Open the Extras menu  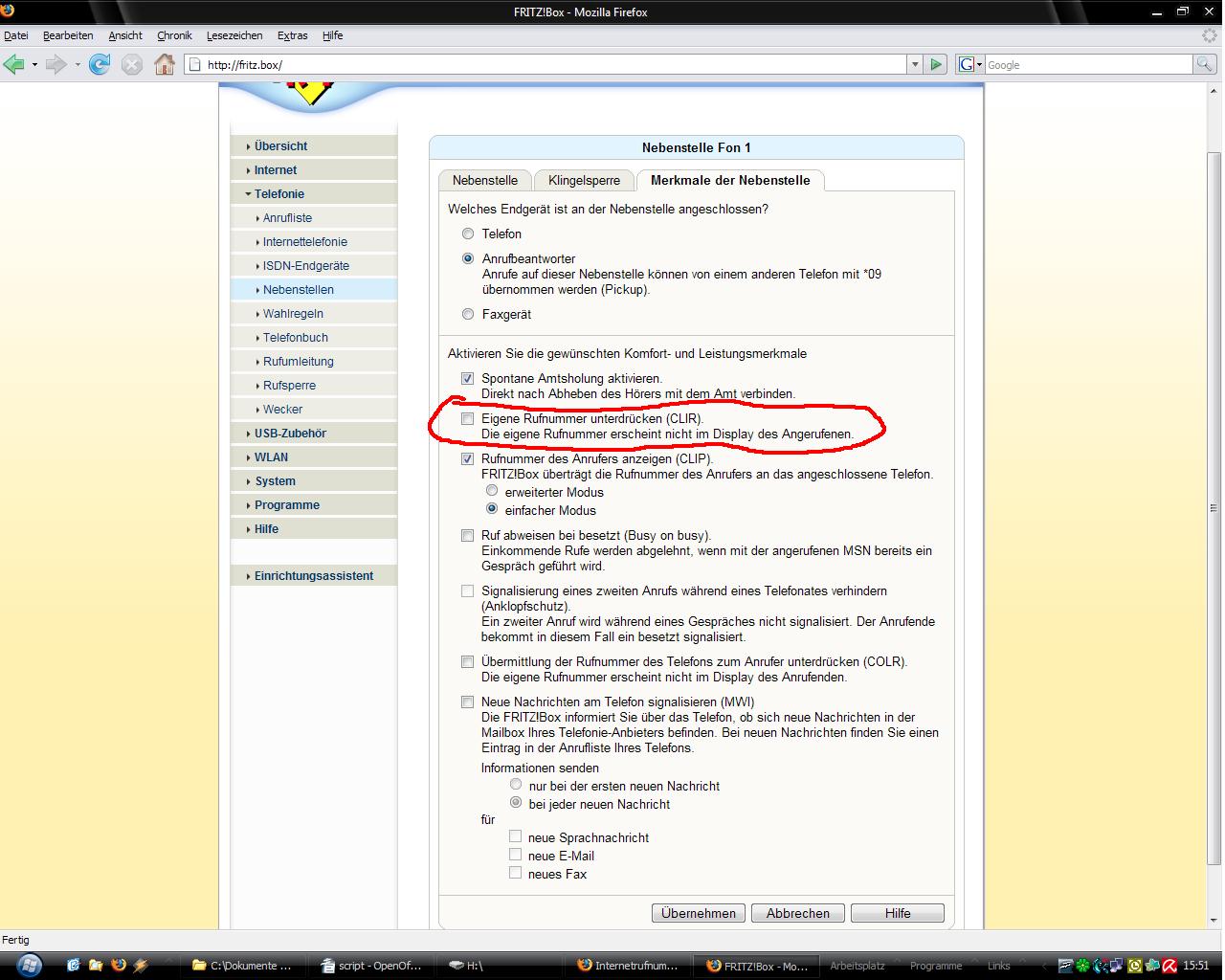(293, 35)
